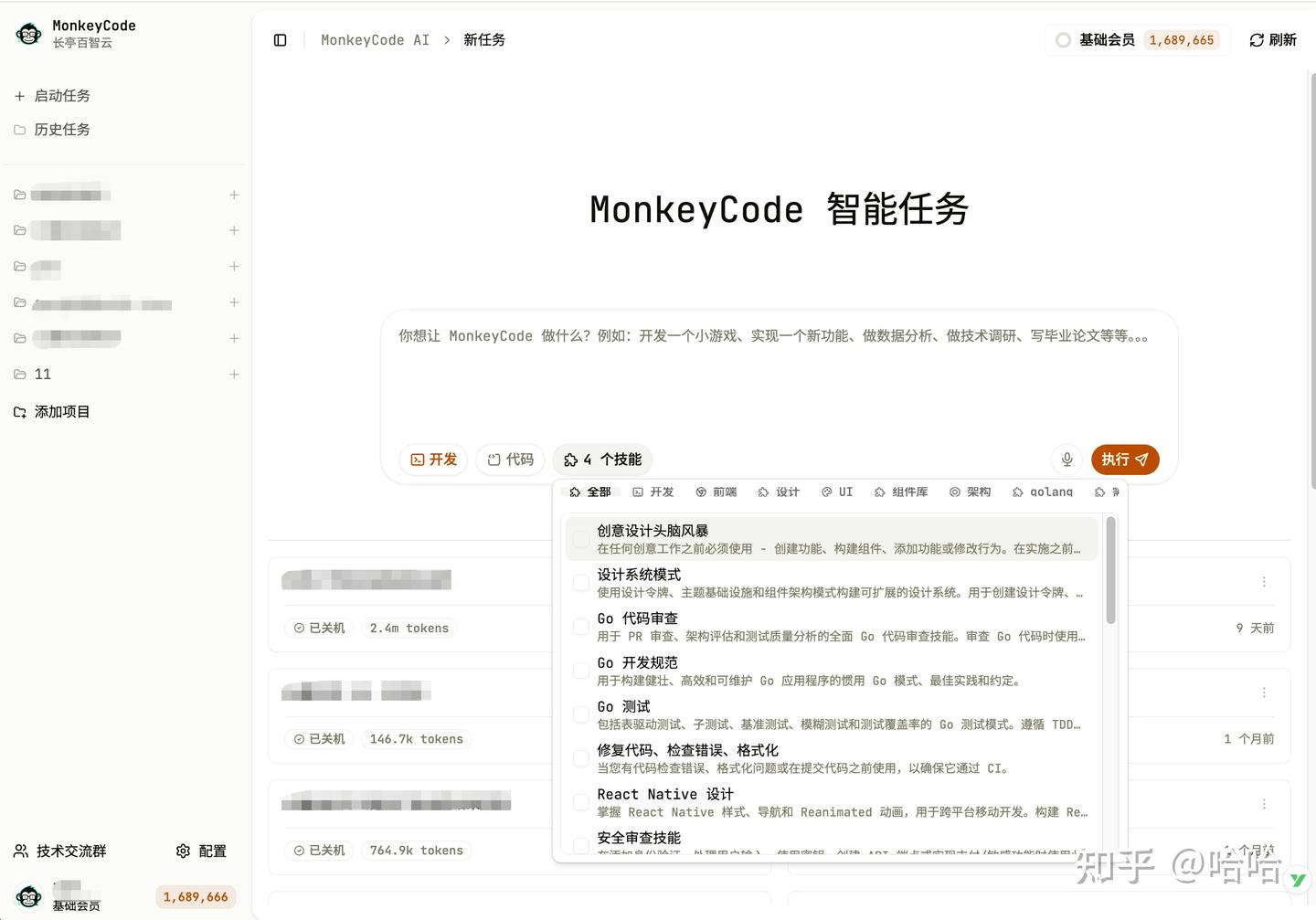Check the Go 开发规范 skill checkbox
The image size is (1316, 920).
tap(581, 671)
